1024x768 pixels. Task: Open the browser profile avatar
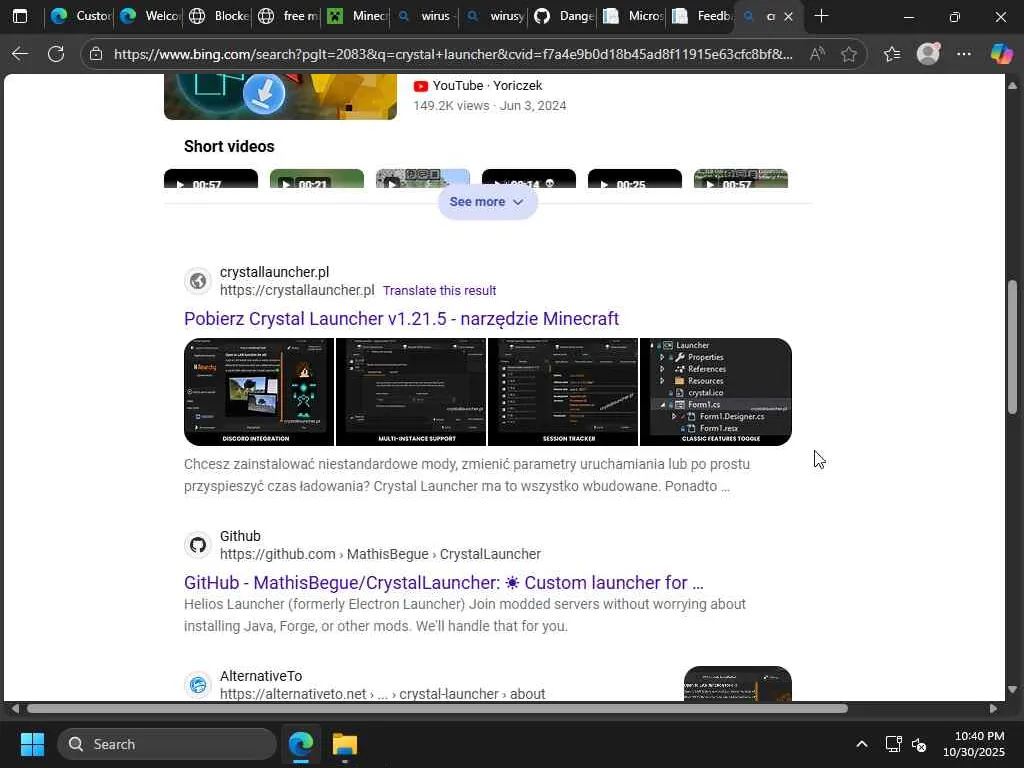point(928,54)
